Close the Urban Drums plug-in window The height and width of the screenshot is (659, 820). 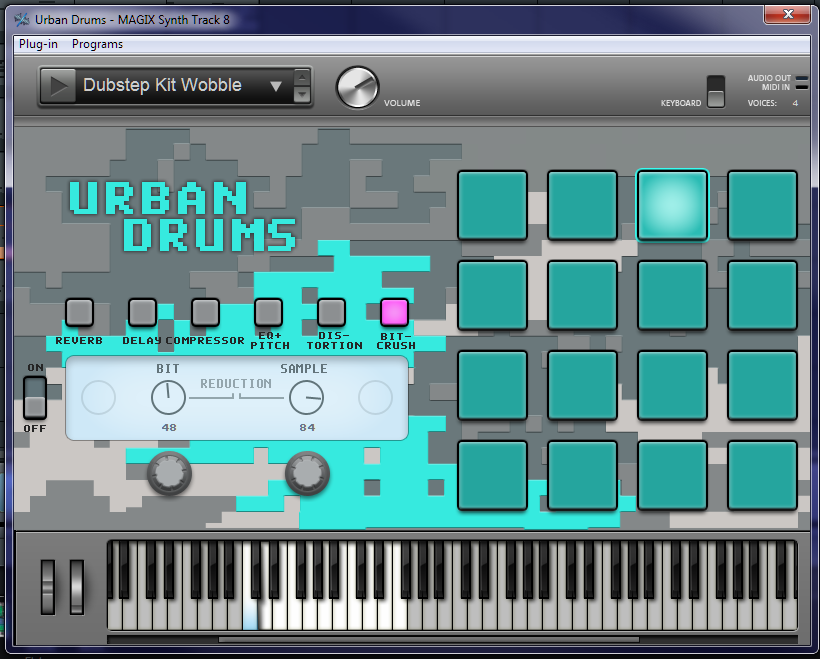click(x=788, y=14)
